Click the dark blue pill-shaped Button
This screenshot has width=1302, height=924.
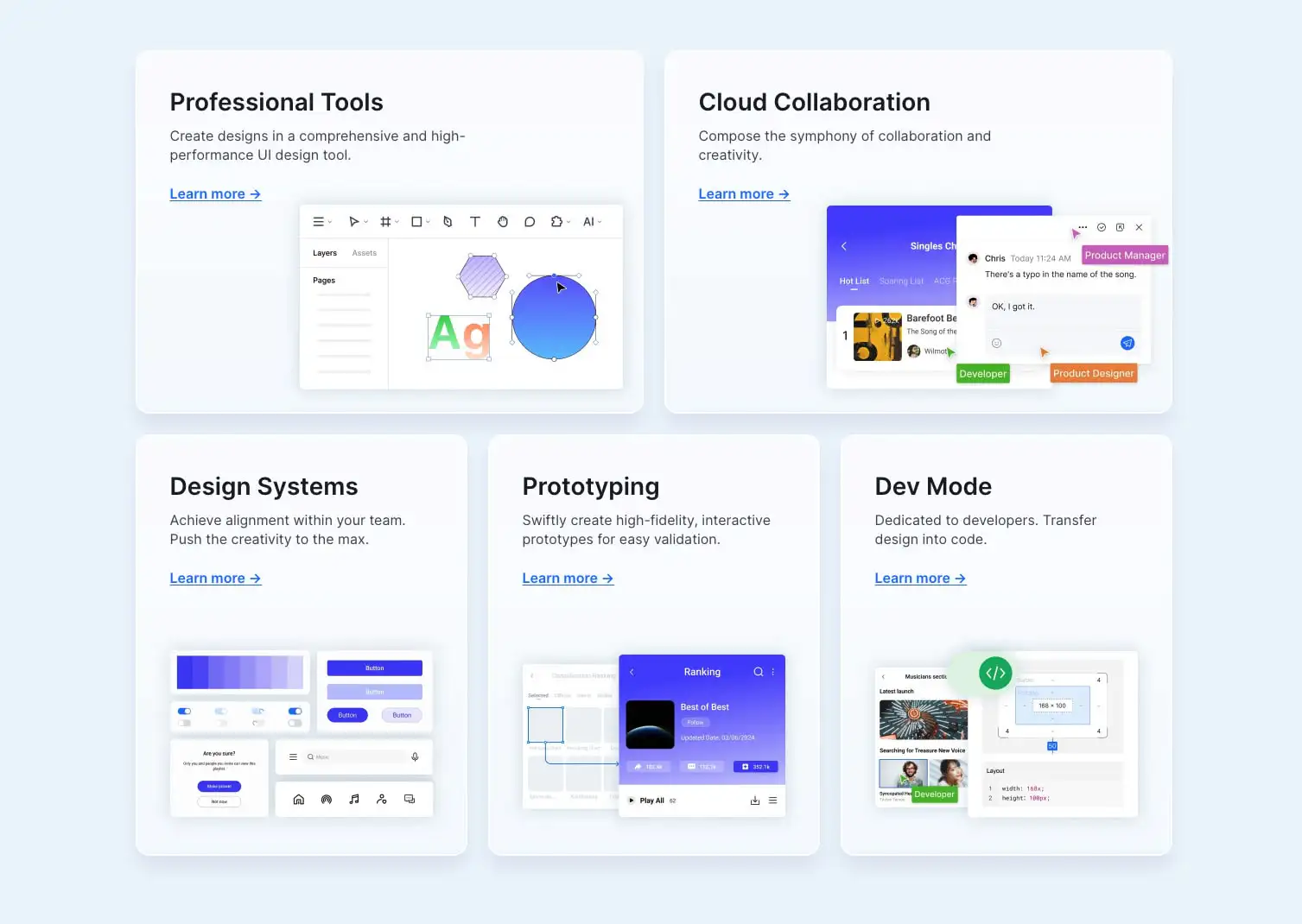coord(347,715)
